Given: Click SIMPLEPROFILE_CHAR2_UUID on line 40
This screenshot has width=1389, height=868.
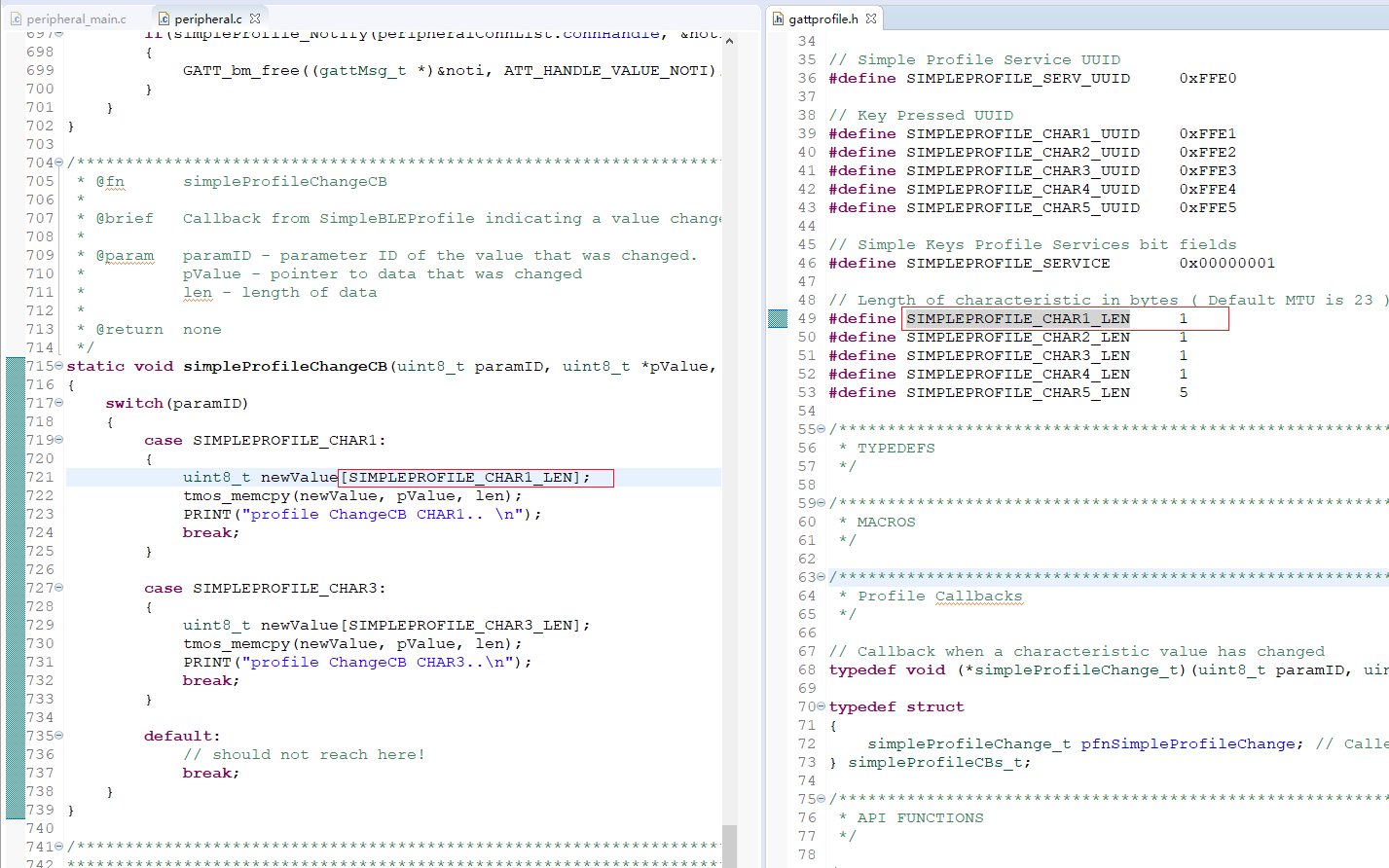Looking at the screenshot, I should pyautogui.click(x=1023, y=152).
